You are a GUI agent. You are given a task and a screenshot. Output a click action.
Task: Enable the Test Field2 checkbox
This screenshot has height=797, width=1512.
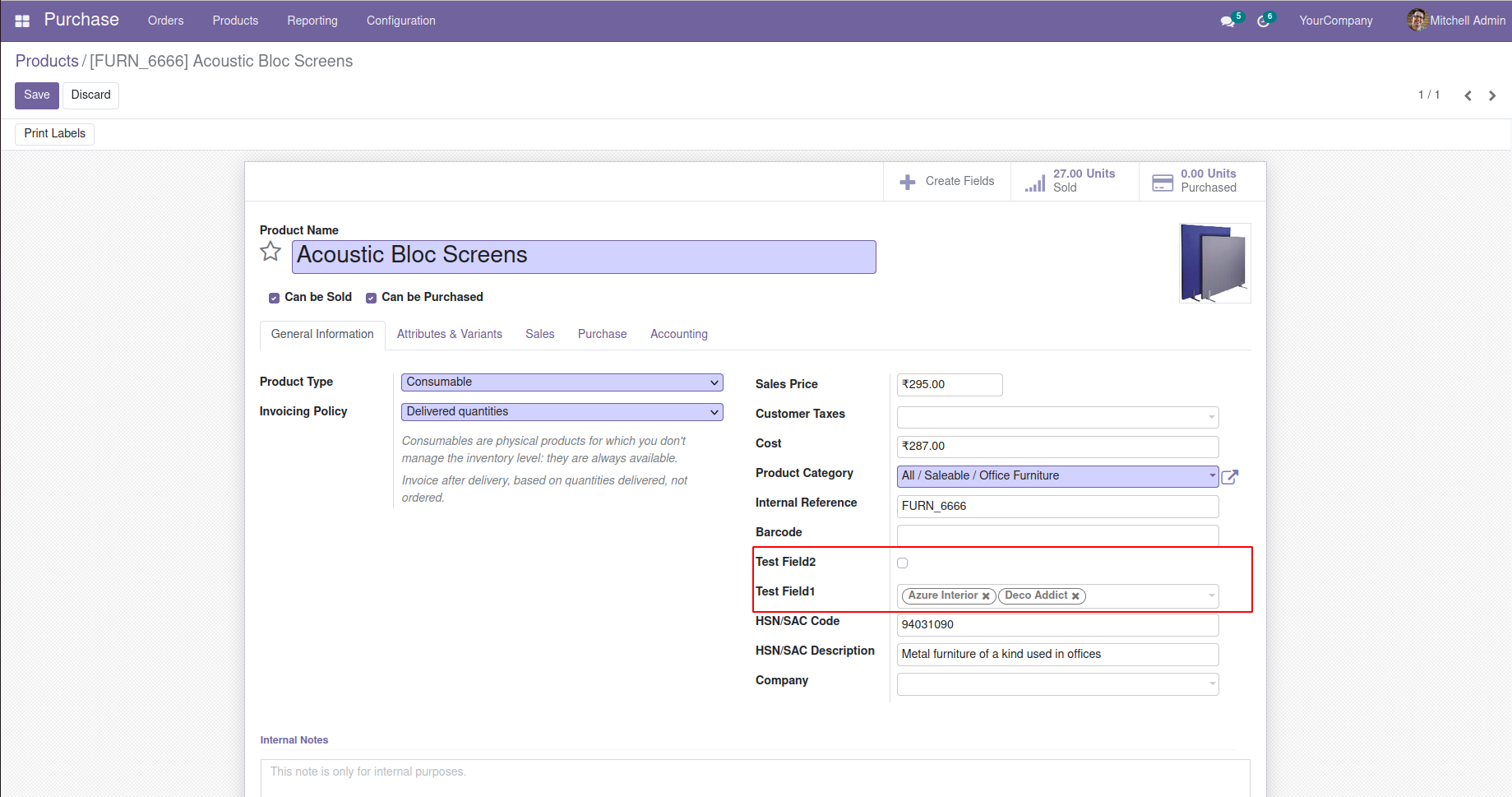click(903, 563)
